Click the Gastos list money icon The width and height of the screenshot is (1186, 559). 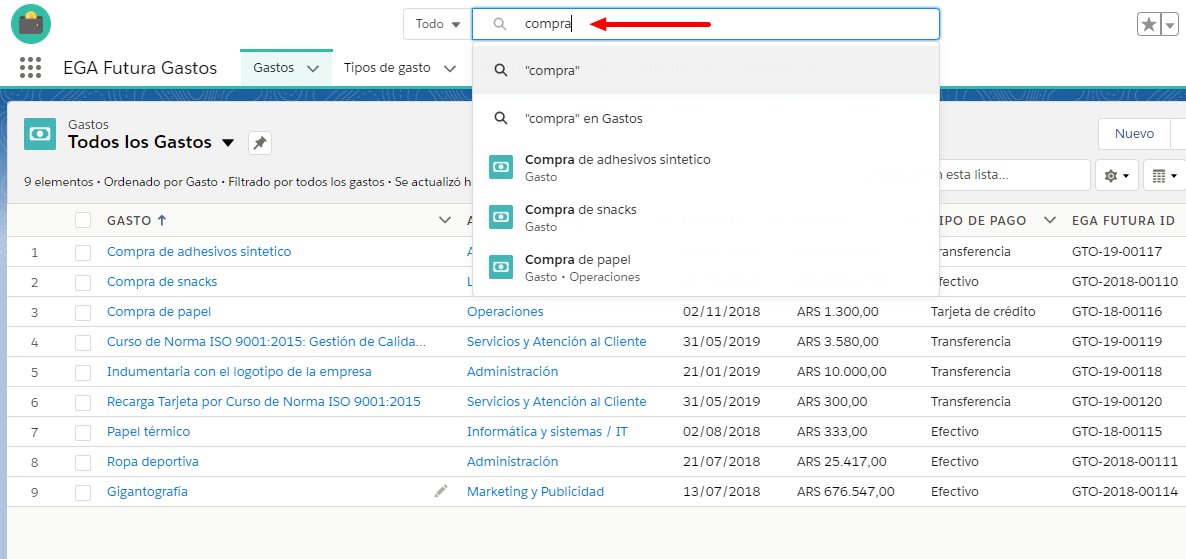(39, 133)
